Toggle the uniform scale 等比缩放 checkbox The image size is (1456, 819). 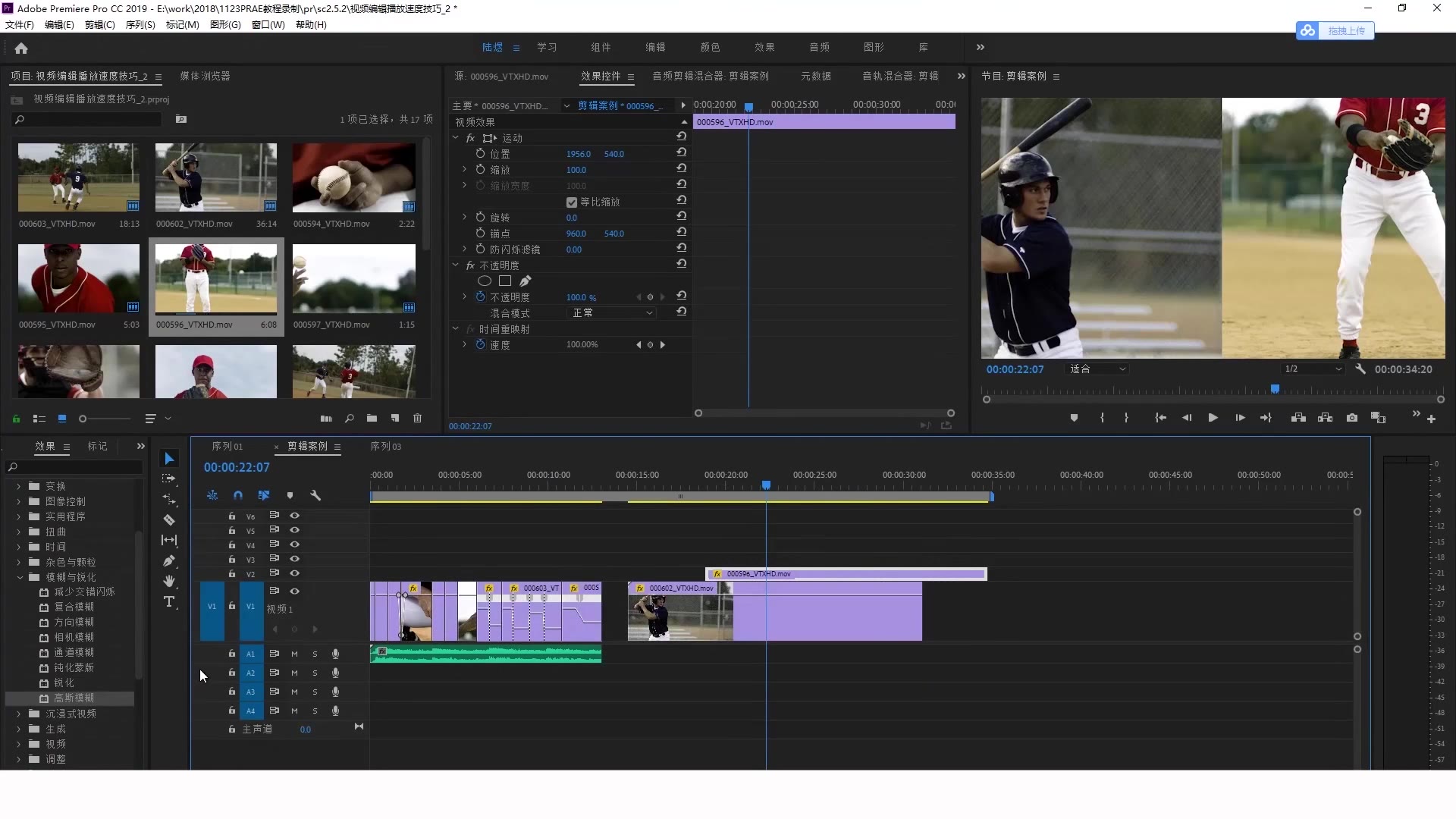pos(572,202)
